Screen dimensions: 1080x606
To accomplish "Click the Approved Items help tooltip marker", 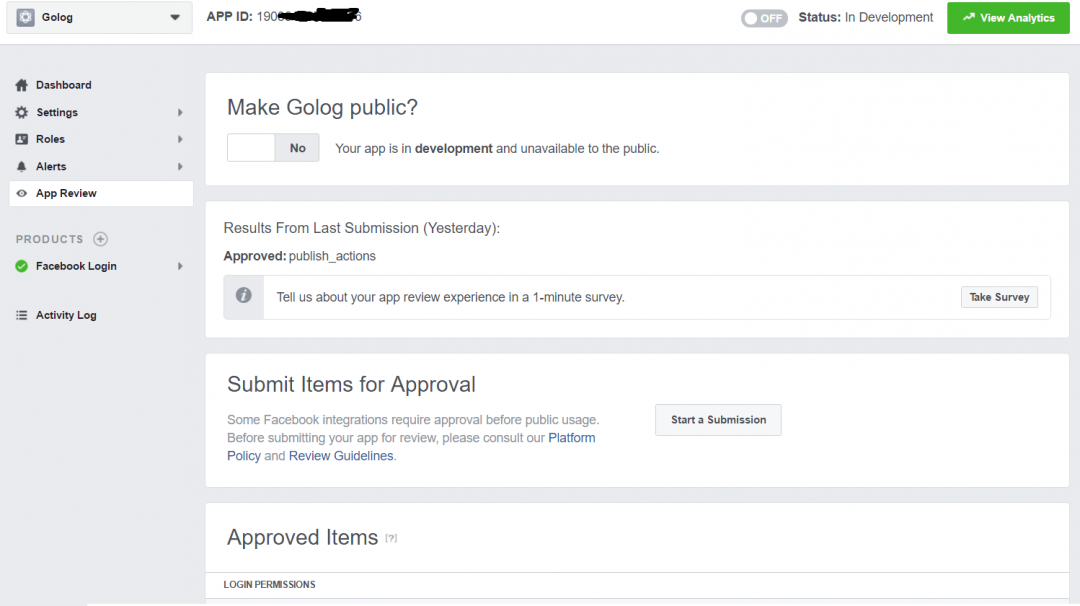I will click(391, 538).
